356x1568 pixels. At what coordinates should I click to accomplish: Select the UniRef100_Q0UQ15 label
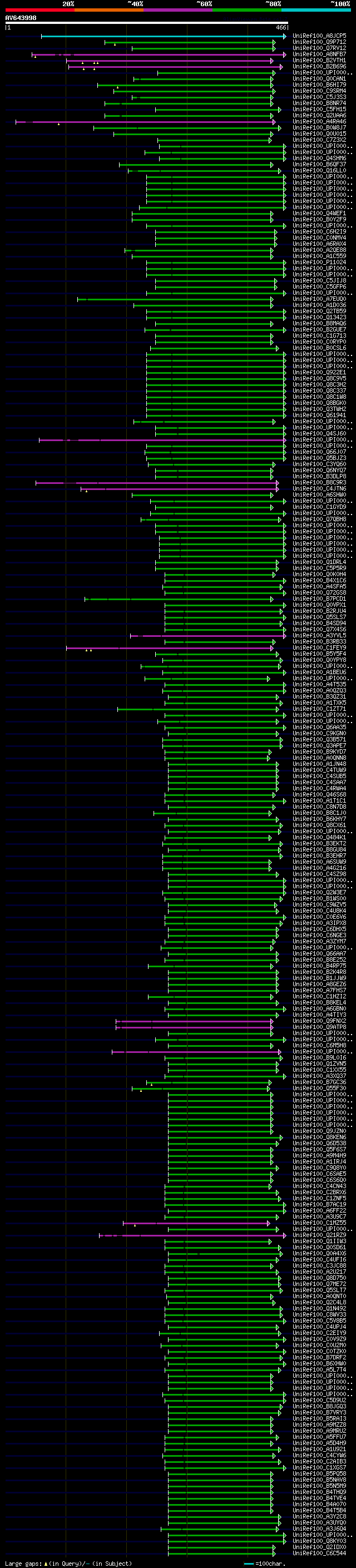[319, 134]
